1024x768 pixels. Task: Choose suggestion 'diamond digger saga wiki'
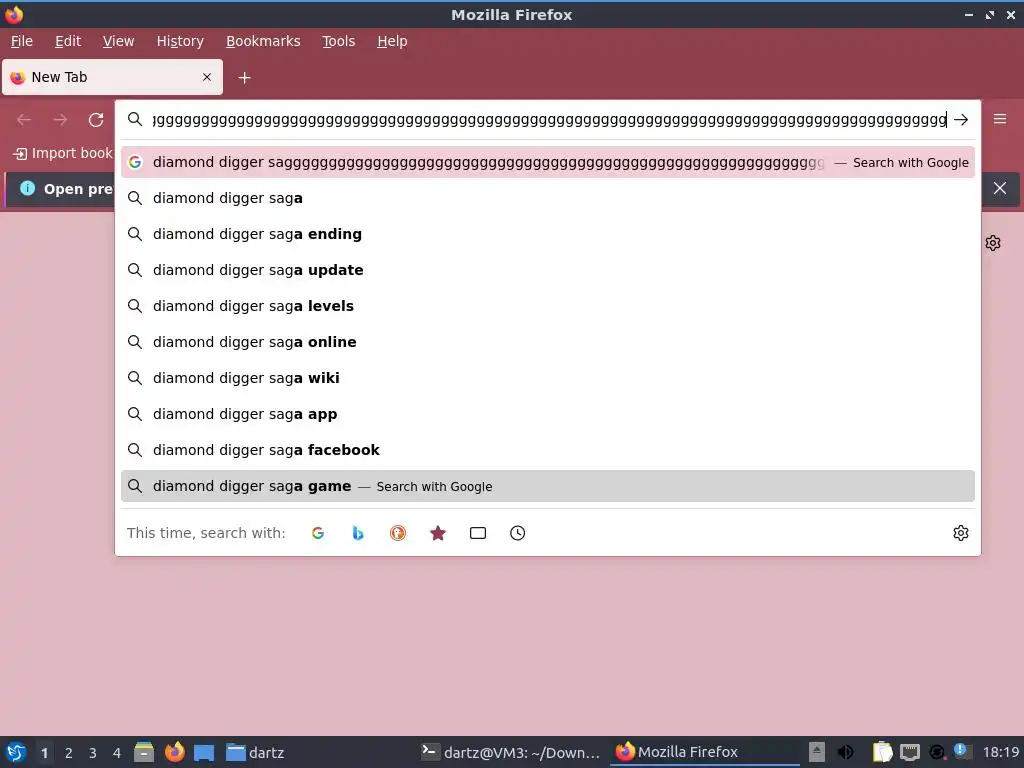[548, 377]
